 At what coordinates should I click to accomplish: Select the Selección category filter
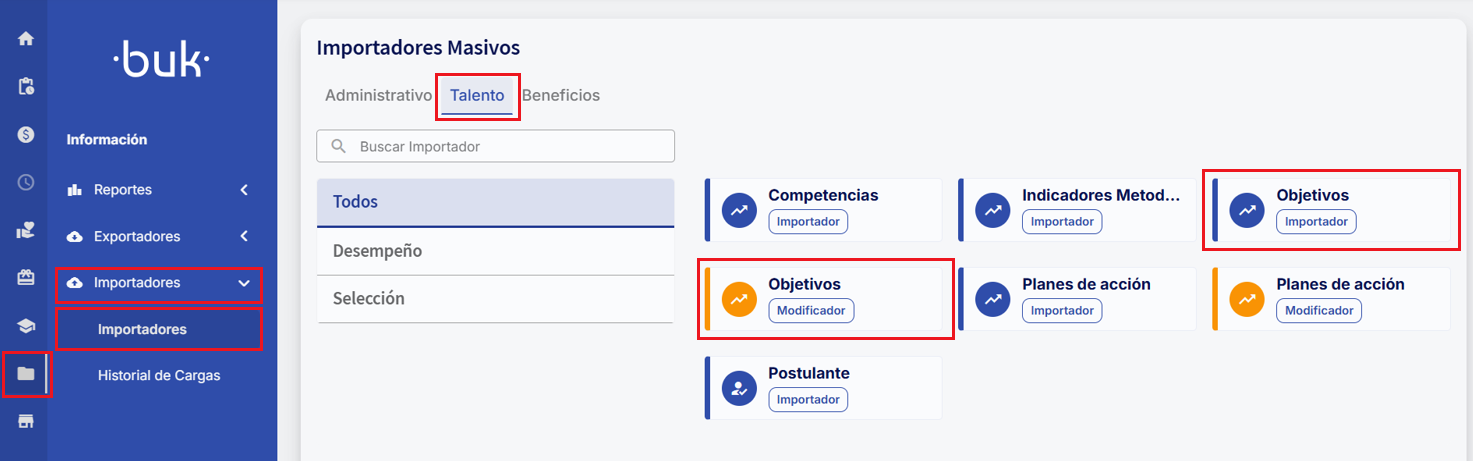(x=495, y=299)
